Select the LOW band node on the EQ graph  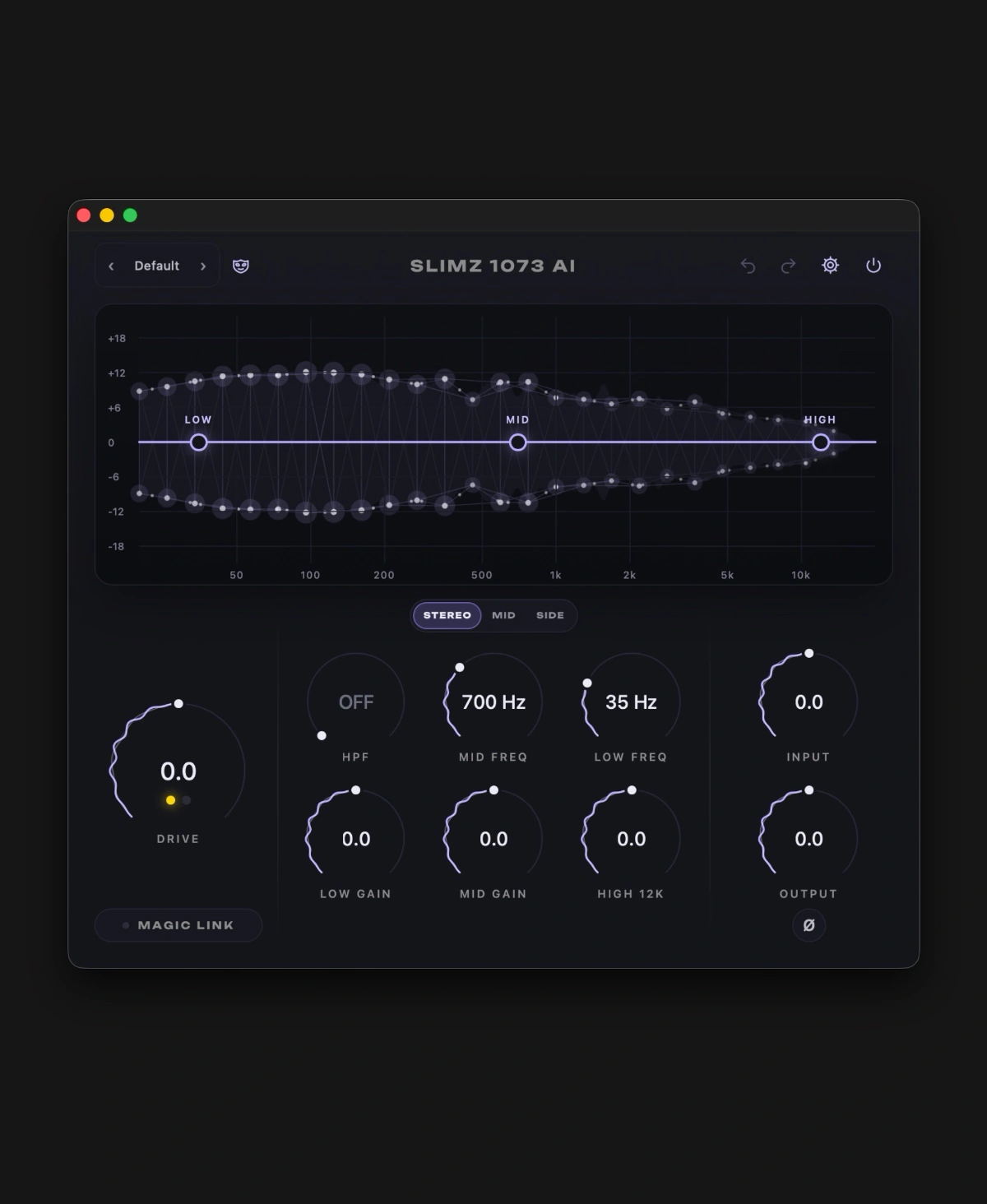click(198, 442)
